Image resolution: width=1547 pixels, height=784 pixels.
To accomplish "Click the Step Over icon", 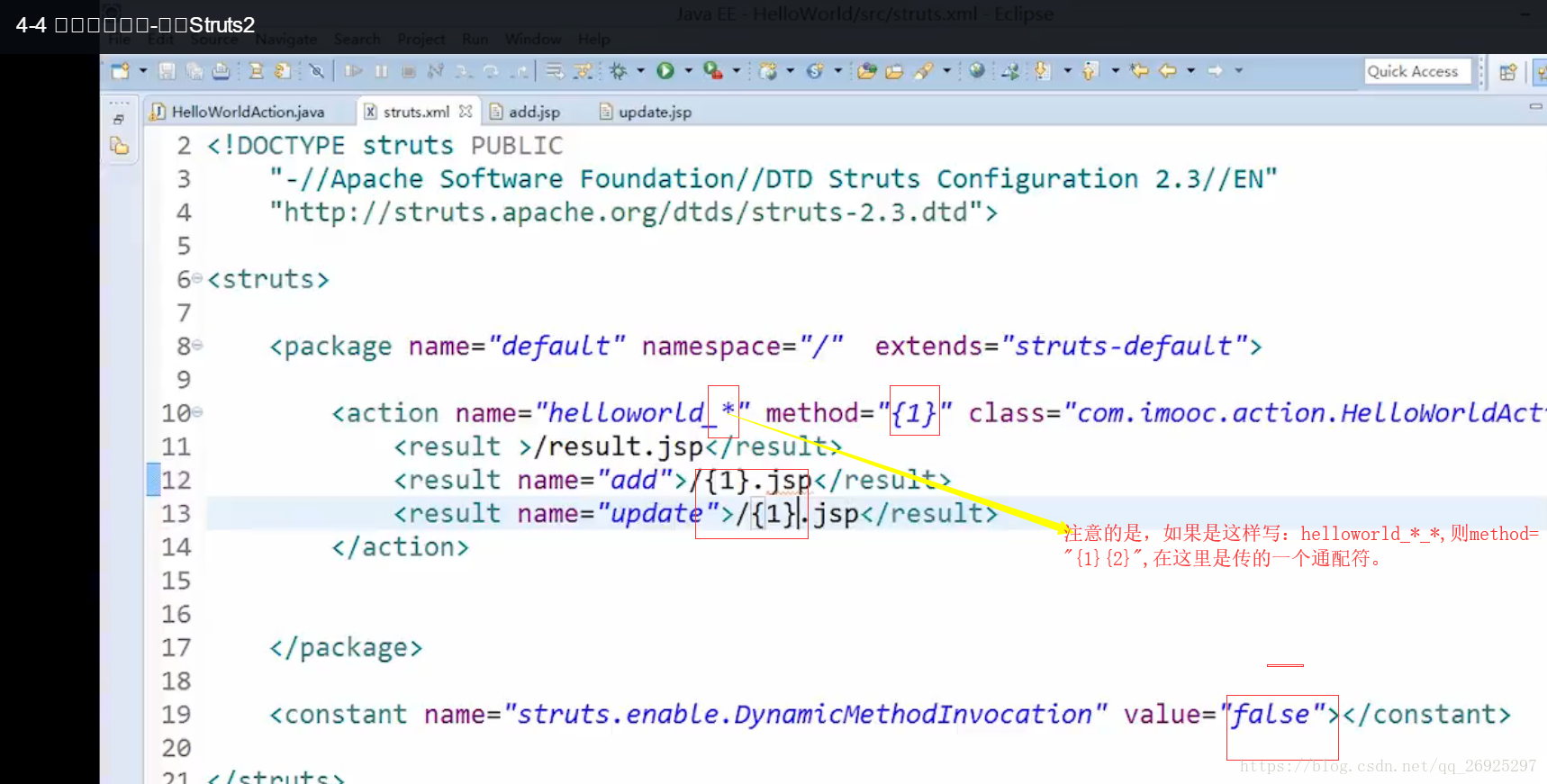I will 491,70.
